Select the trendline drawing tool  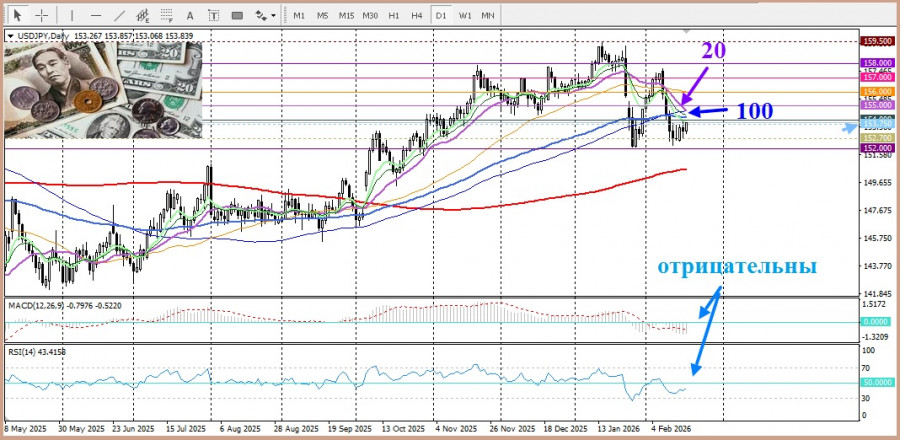[x=119, y=15]
